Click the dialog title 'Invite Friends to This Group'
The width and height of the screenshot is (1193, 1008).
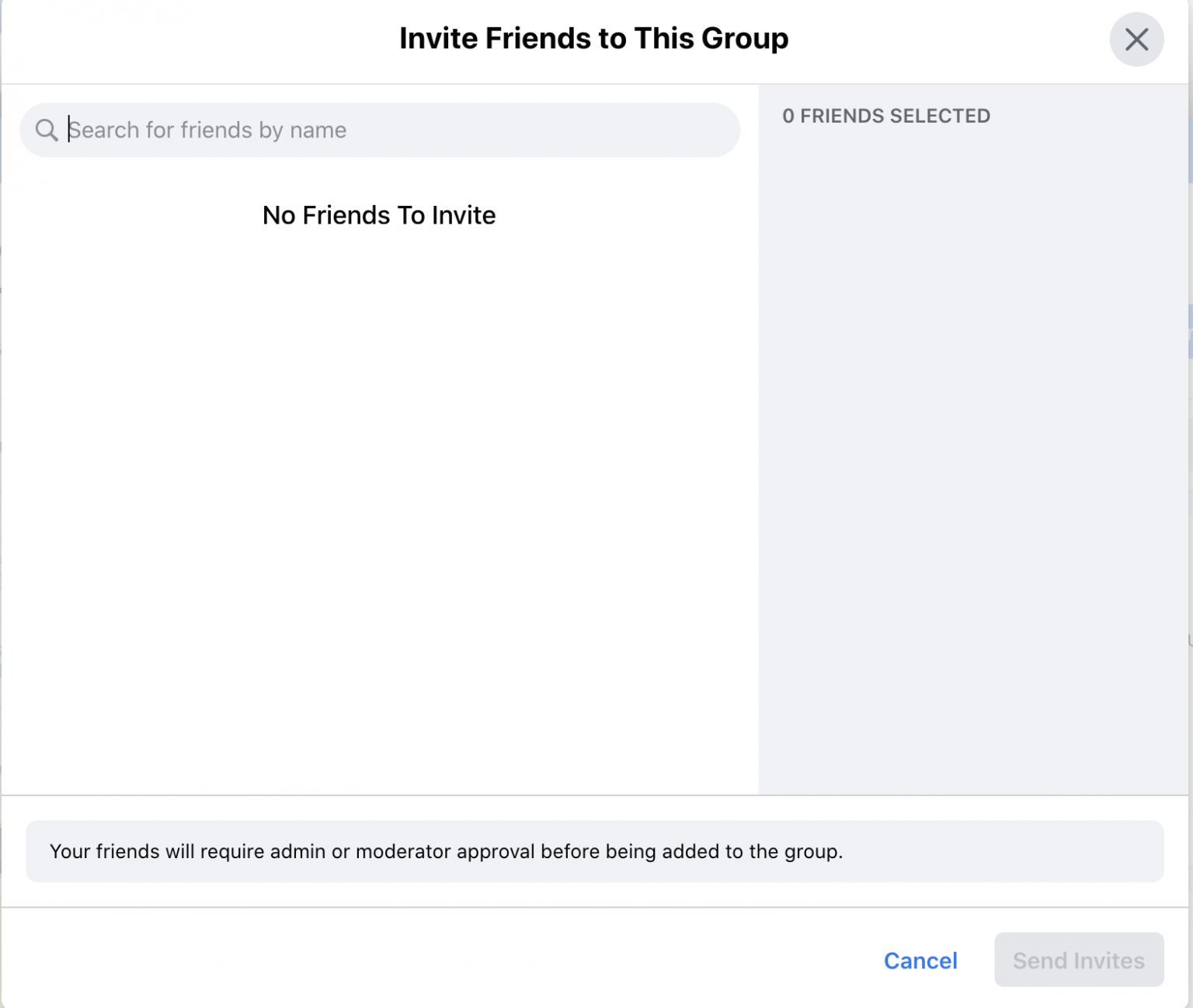point(594,37)
